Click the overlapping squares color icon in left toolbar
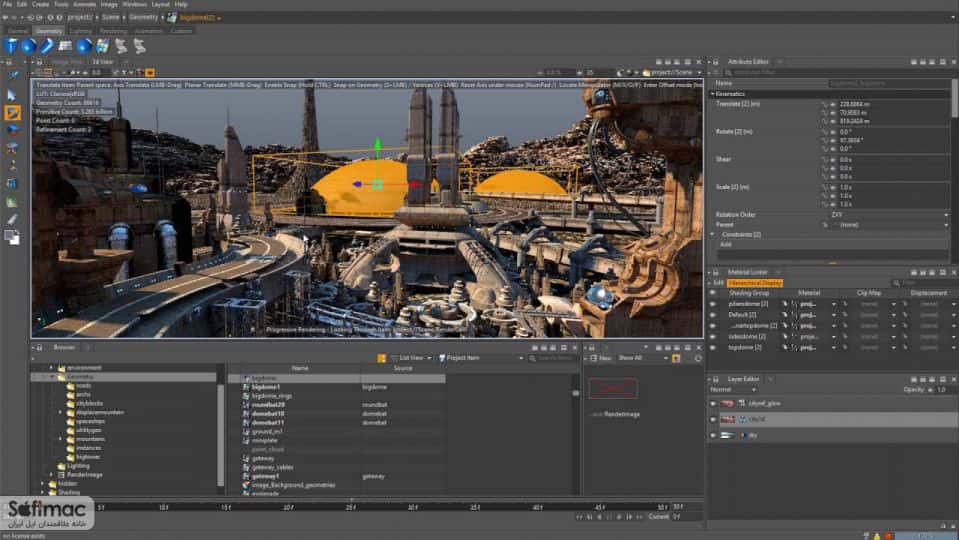The image size is (959, 540). point(12,237)
